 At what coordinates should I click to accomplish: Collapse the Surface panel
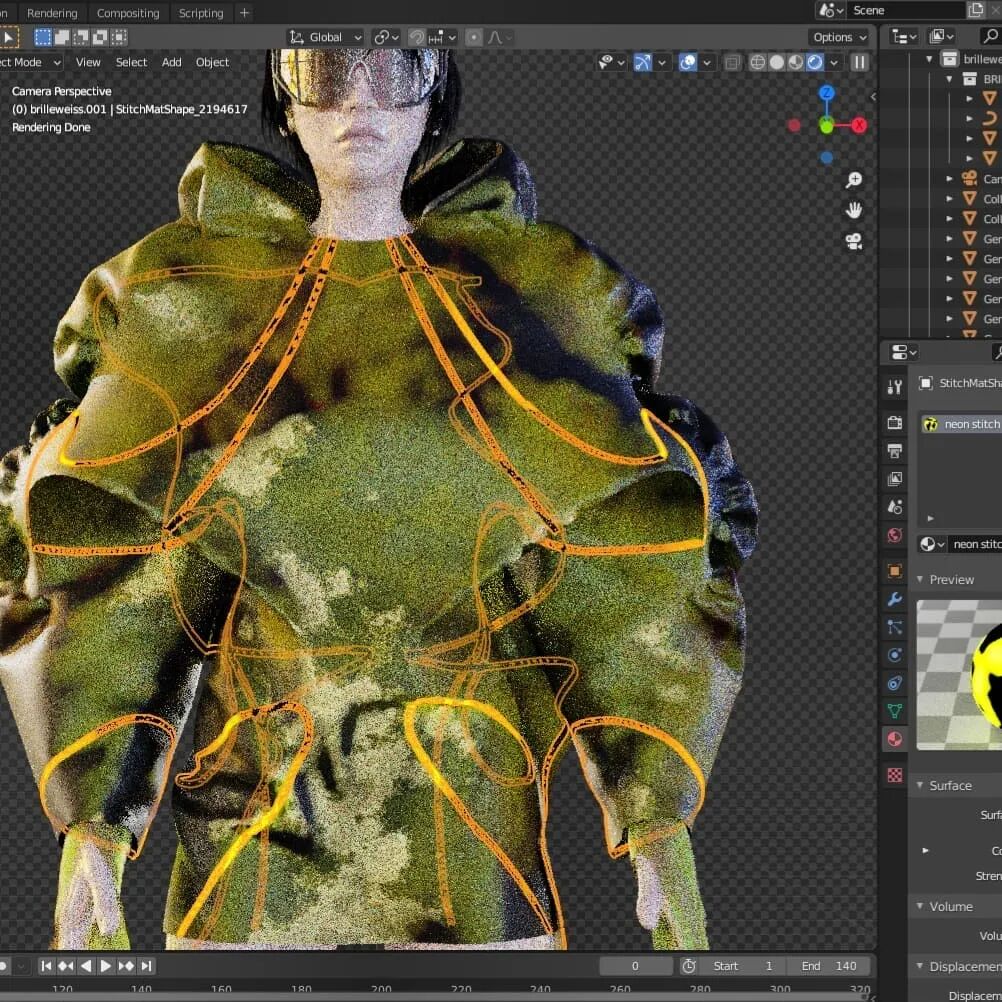click(x=920, y=785)
